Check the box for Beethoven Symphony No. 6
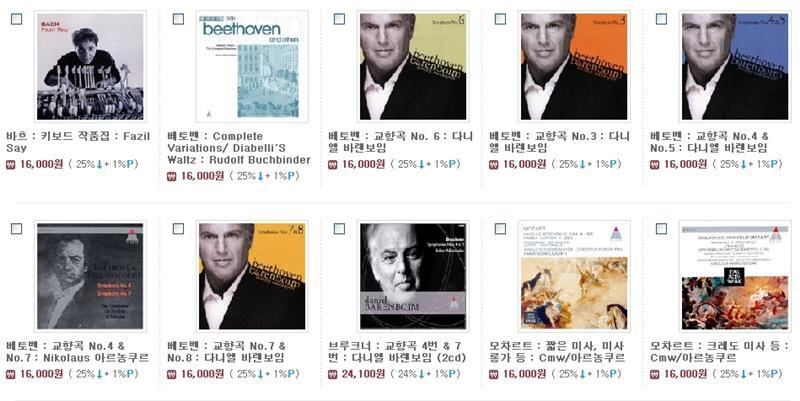Viewport: 800px width, 401px height. point(339,19)
